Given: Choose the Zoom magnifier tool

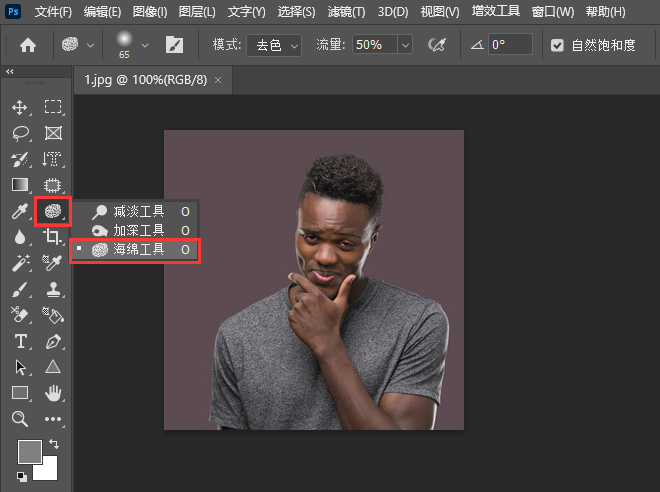Looking at the screenshot, I should coord(20,419).
